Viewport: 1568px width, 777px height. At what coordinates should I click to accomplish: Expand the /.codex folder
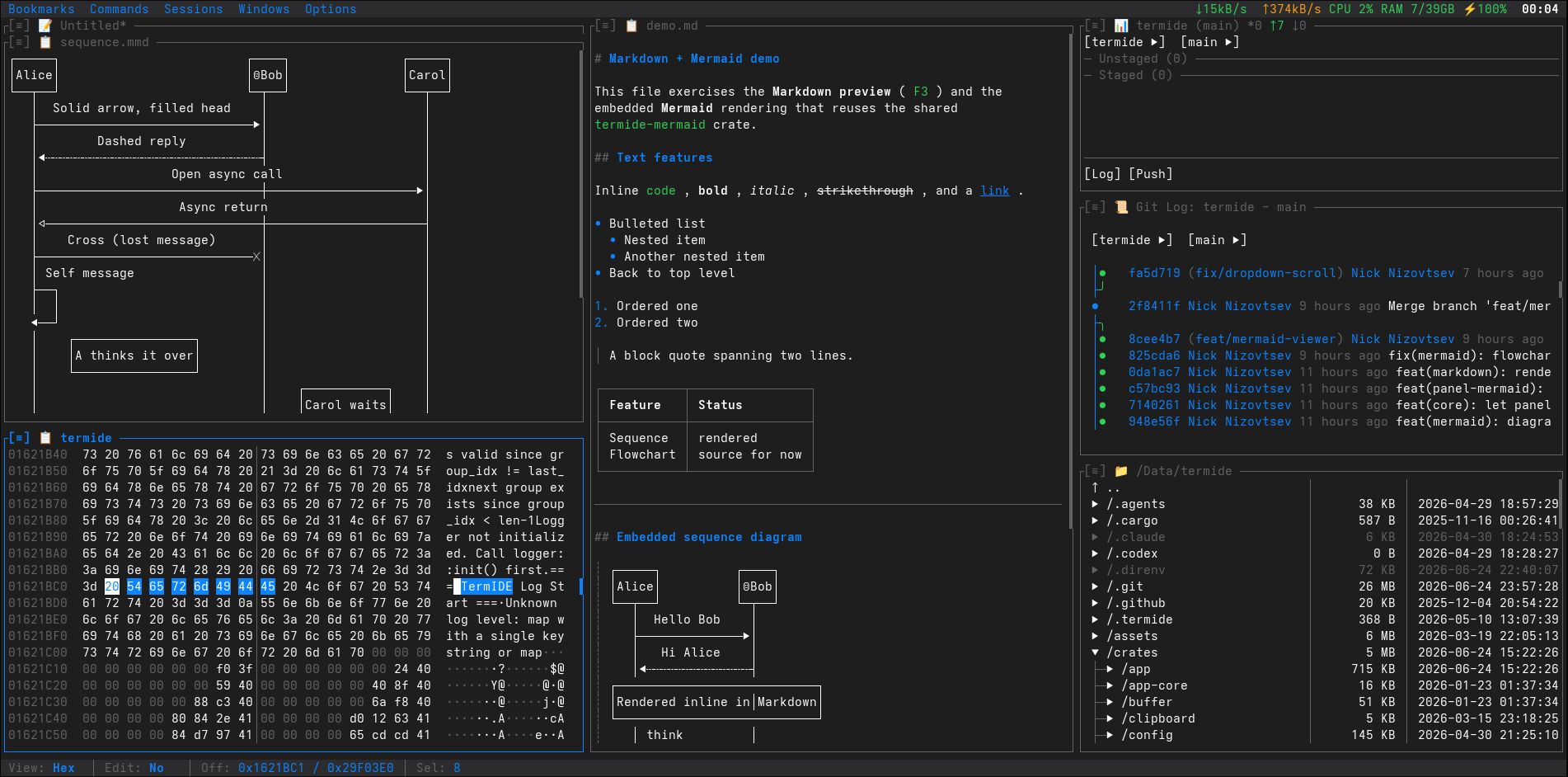tap(1095, 553)
